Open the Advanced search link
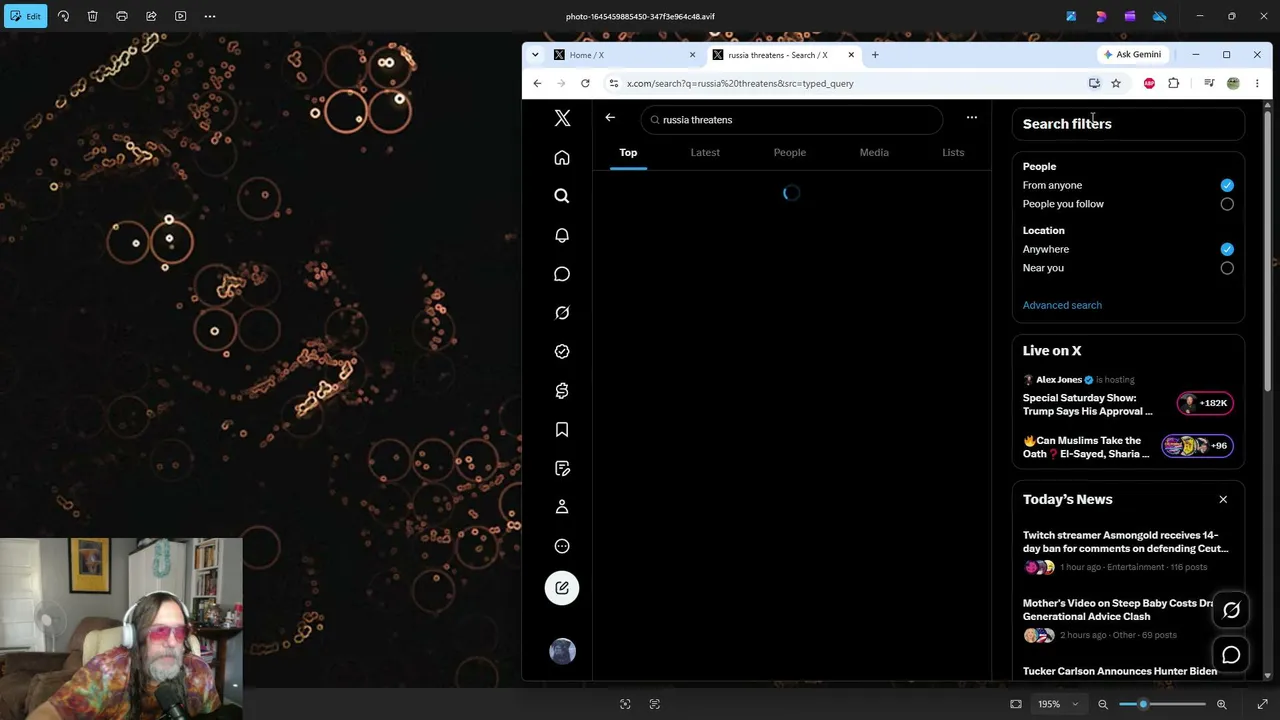Viewport: 1280px width, 720px height. 1062,305
